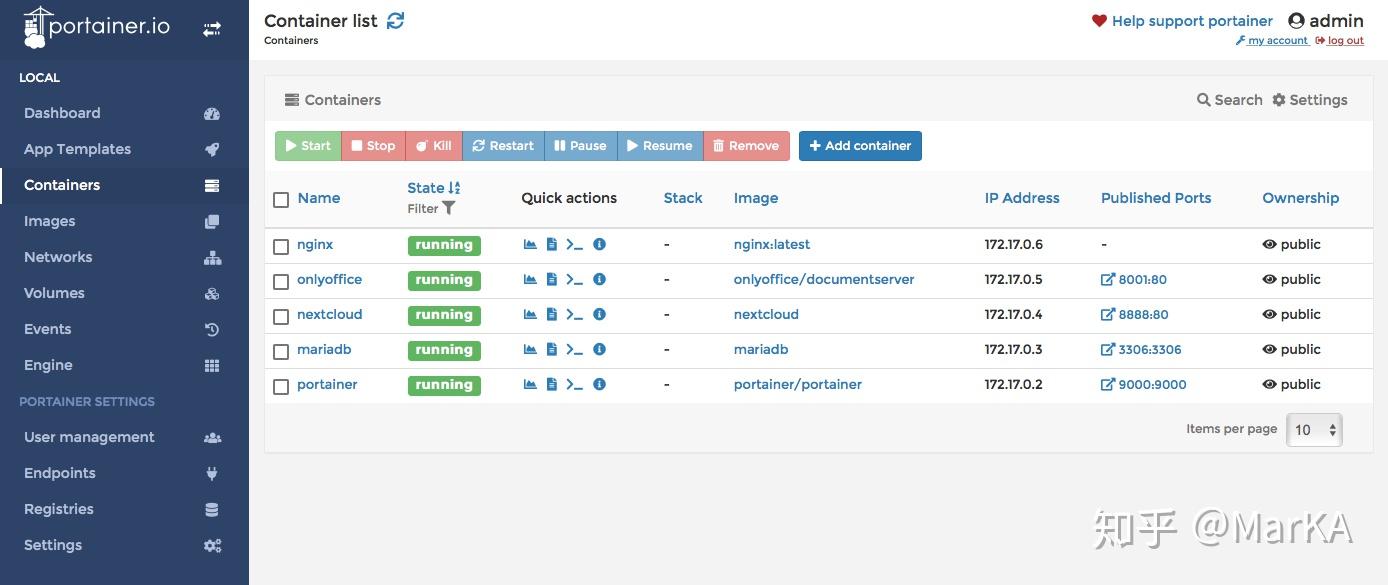Tick the checkbox for nextcloud container
1388x585 pixels.
(x=281, y=316)
